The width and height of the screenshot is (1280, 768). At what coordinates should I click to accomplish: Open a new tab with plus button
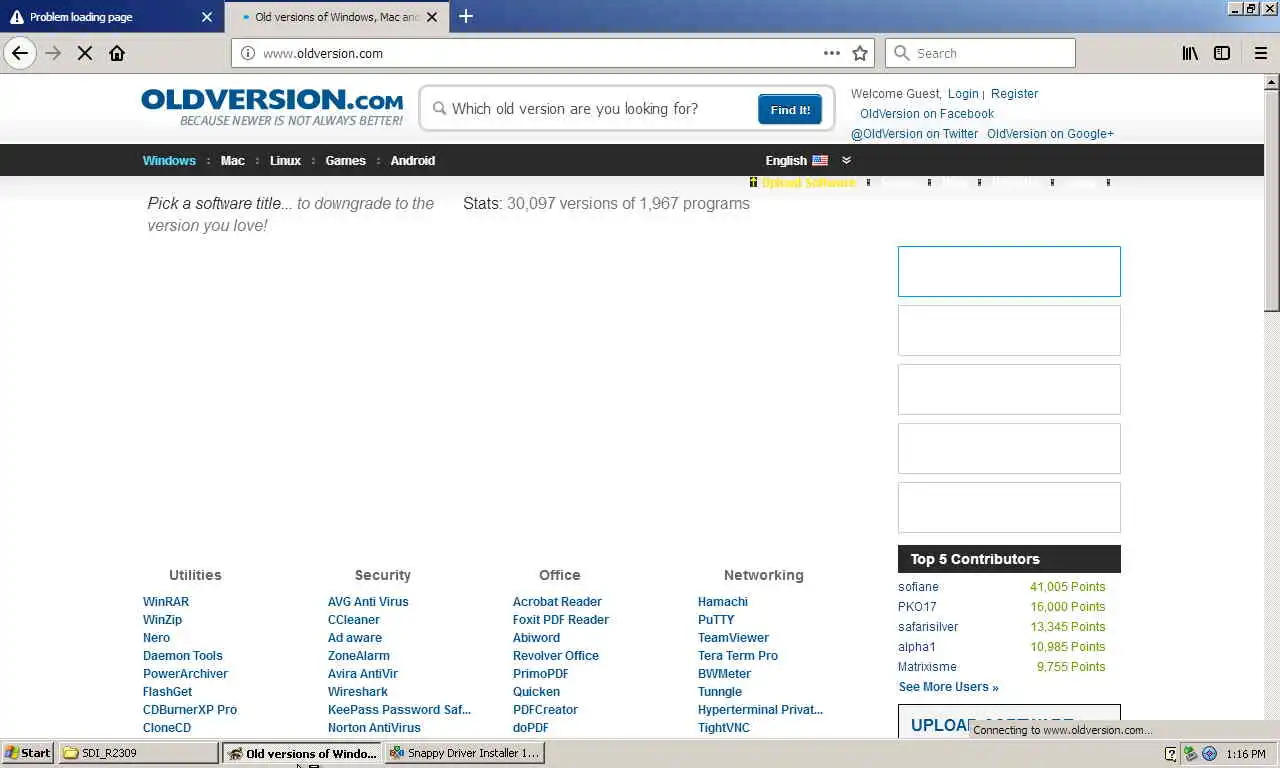point(466,16)
